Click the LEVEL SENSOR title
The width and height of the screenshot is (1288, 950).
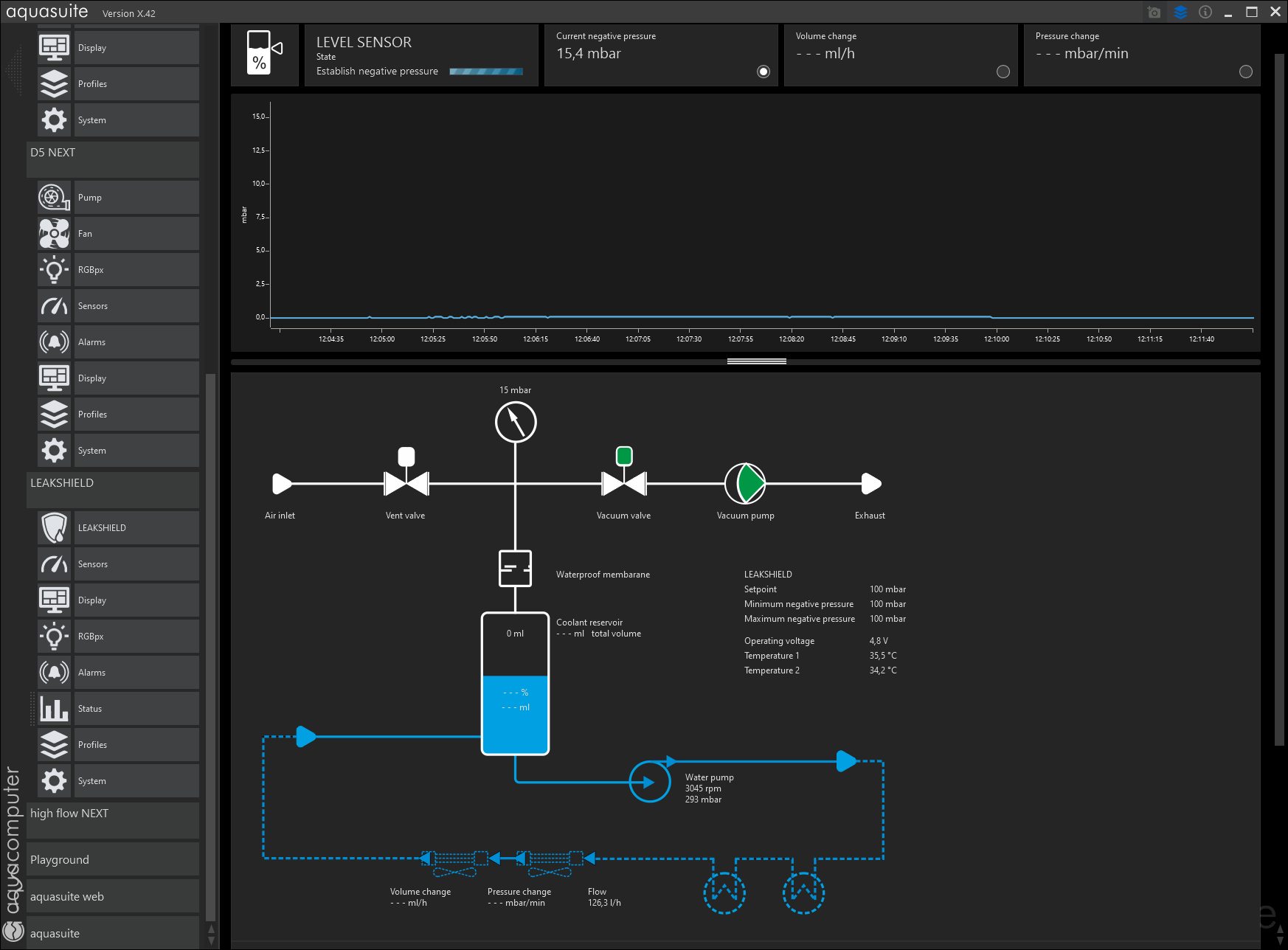[364, 43]
